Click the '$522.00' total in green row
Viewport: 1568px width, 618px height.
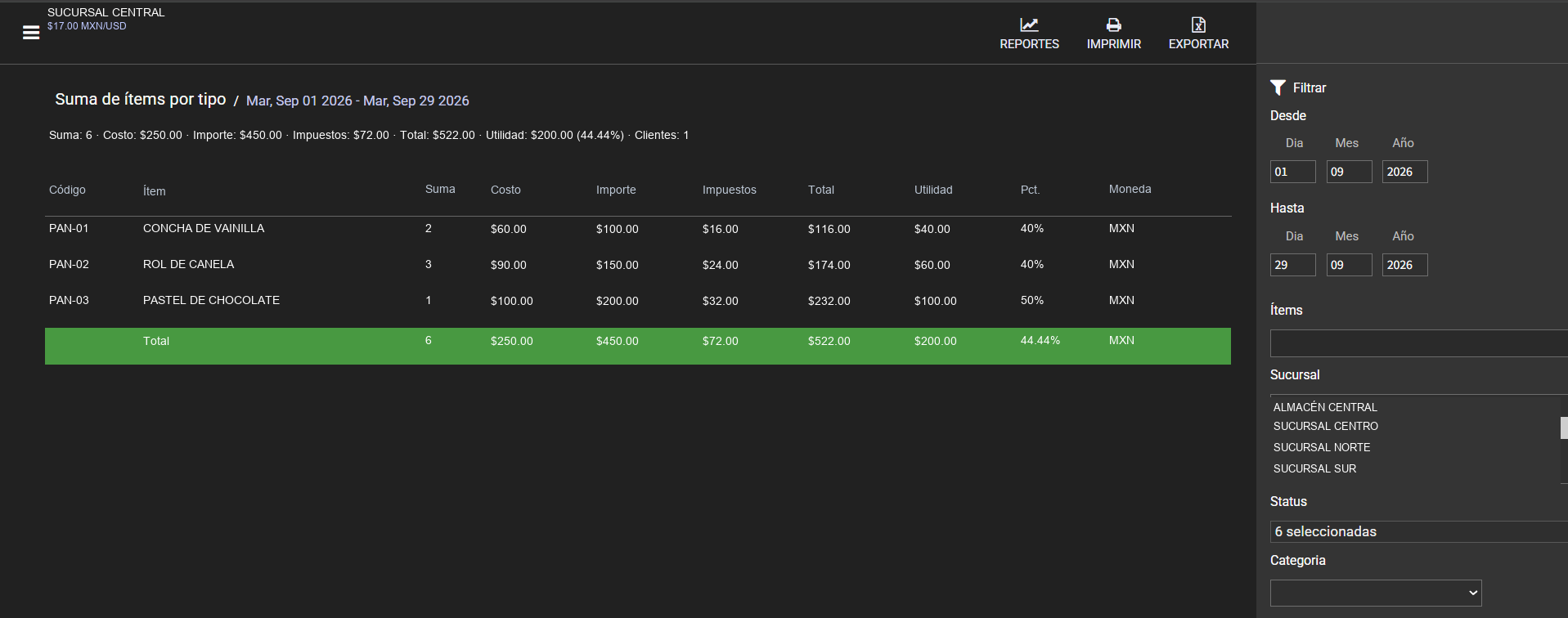(x=829, y=341)
